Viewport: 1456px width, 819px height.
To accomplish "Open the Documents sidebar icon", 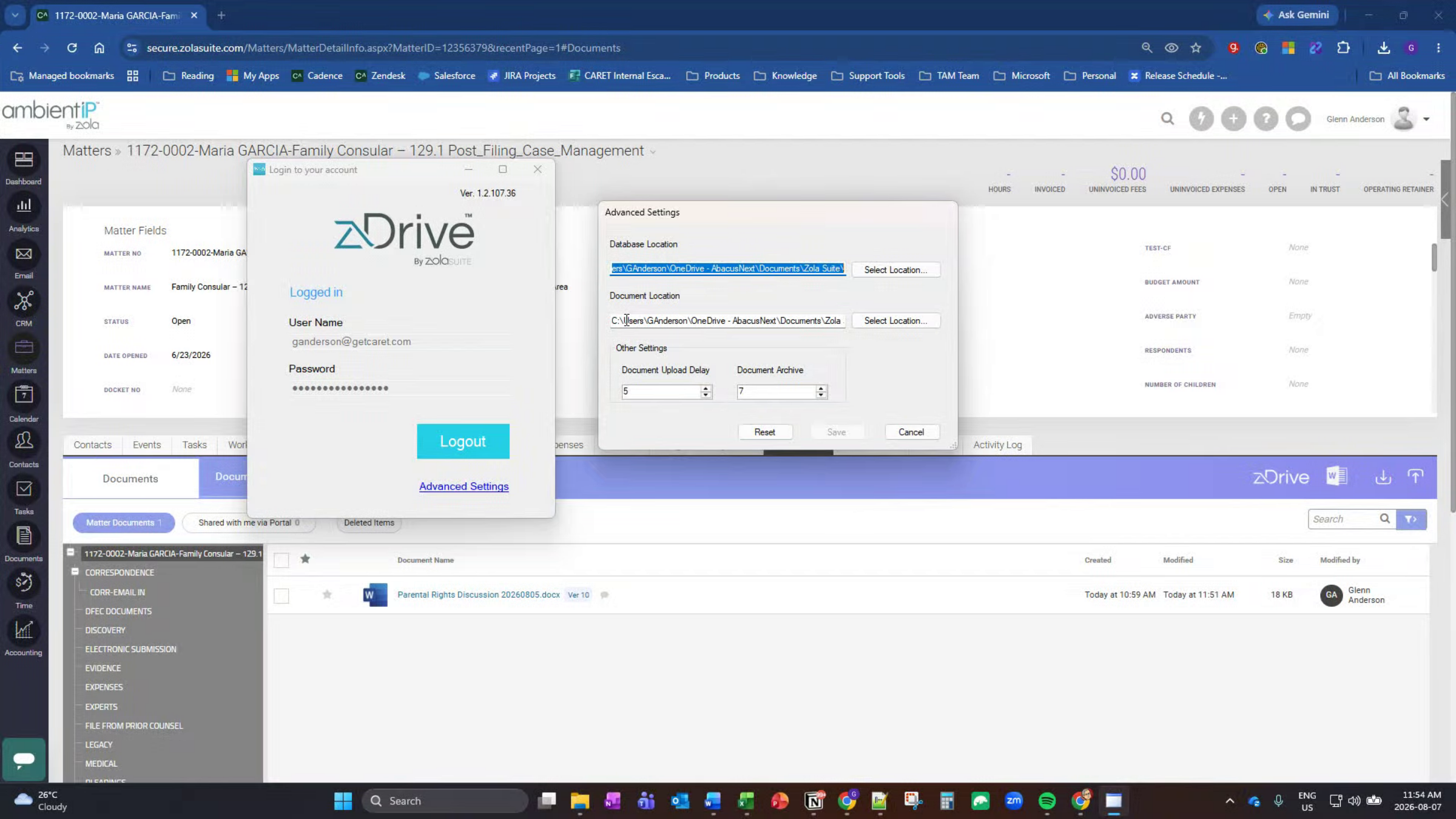I will pos(24,536).
